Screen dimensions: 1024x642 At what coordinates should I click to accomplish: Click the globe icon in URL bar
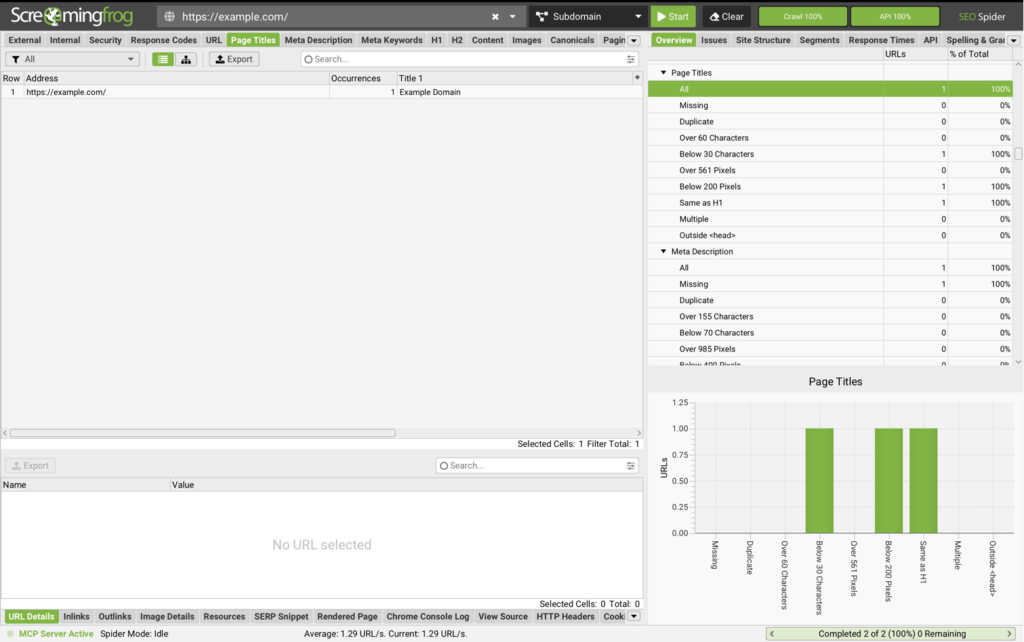[169, 16]
